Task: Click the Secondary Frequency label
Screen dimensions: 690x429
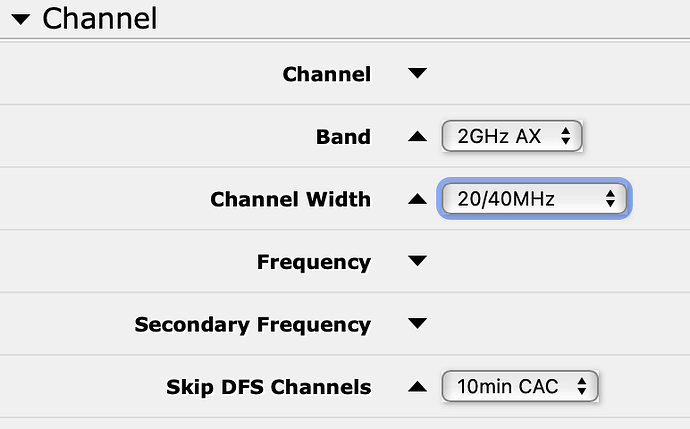Action: (x=252, y=324)
